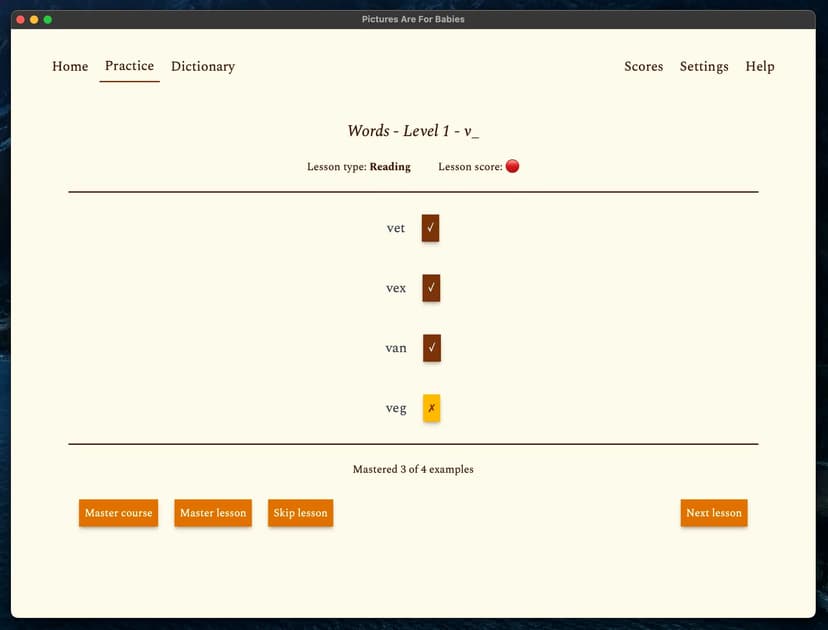This screenshot has height=630, width=828.
Task: Select the word veg from the list
Action: (395, 408)
